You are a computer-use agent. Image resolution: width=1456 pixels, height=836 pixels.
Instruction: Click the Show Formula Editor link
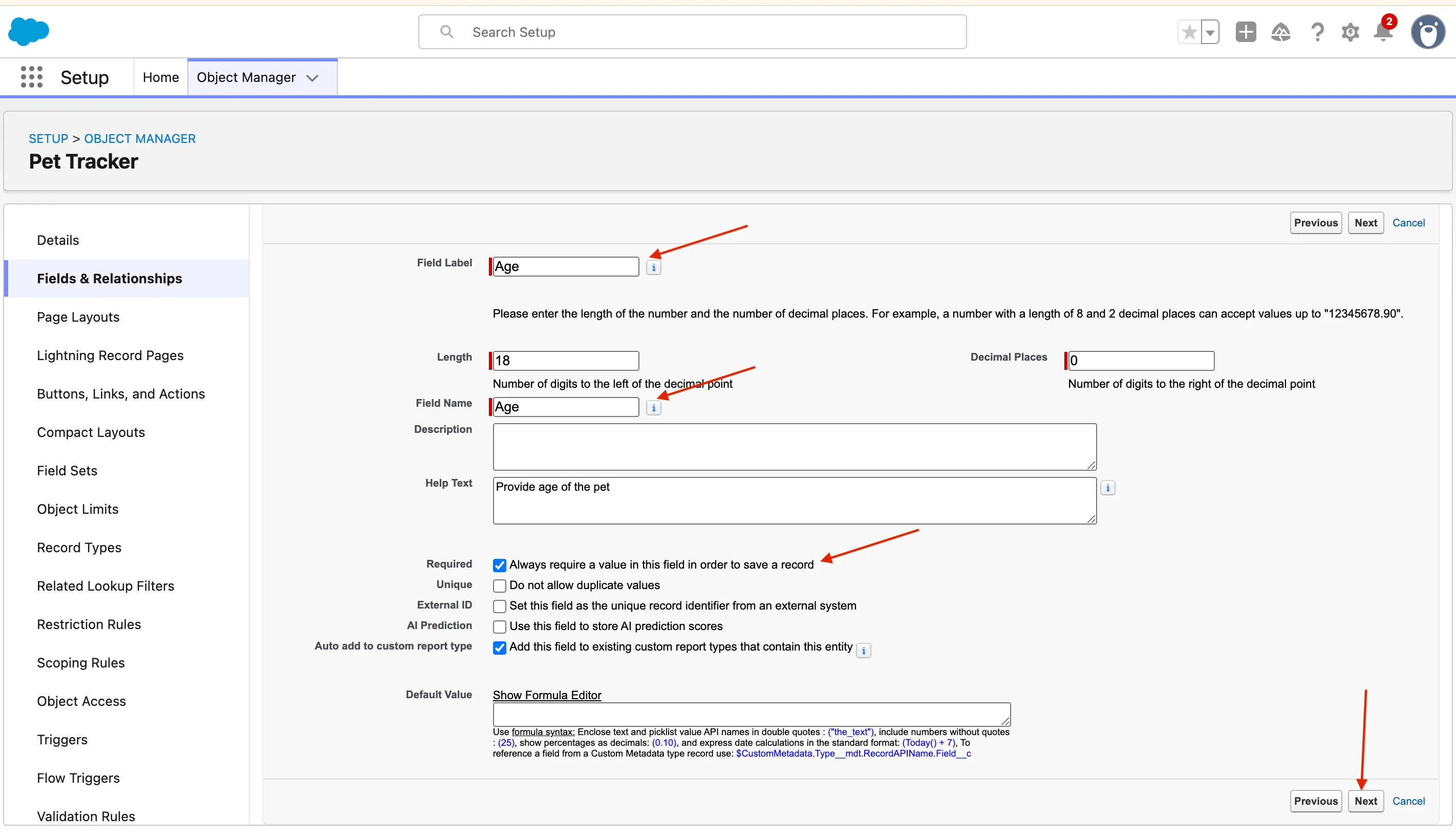tap(547, 695)
